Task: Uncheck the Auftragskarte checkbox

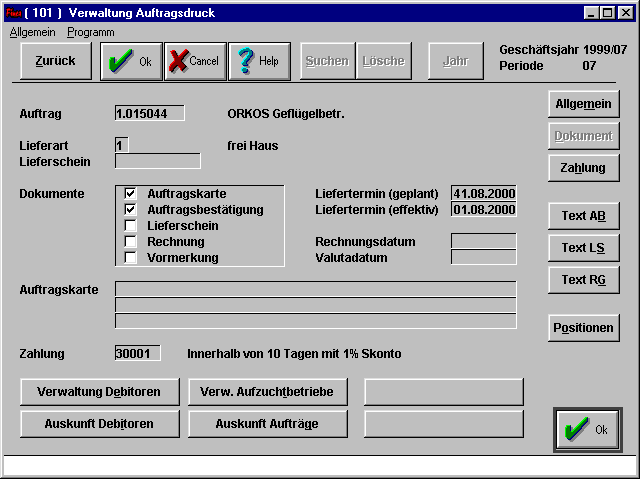Action: [x=130, y=194]
